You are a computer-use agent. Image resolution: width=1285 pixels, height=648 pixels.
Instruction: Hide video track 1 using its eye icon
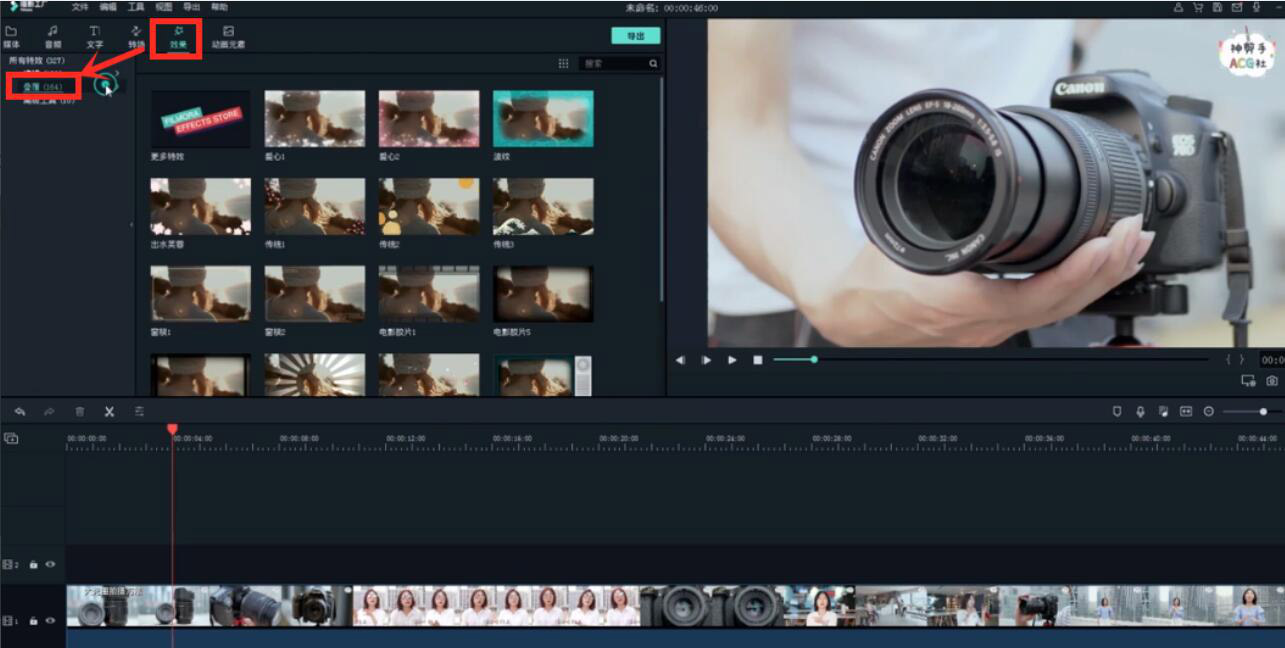50,621
